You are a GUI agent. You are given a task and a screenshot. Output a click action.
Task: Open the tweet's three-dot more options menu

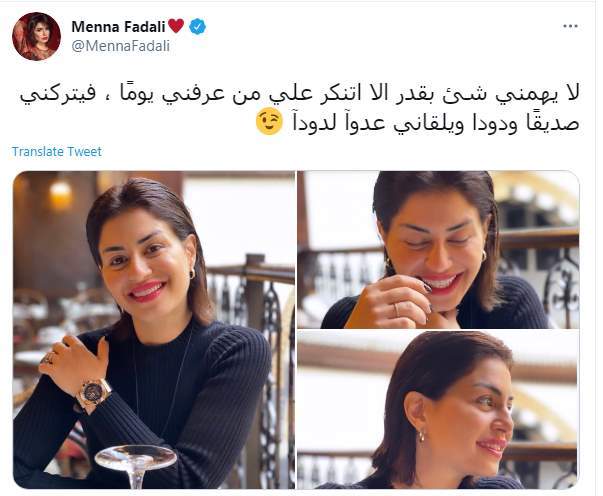(570, 26)
